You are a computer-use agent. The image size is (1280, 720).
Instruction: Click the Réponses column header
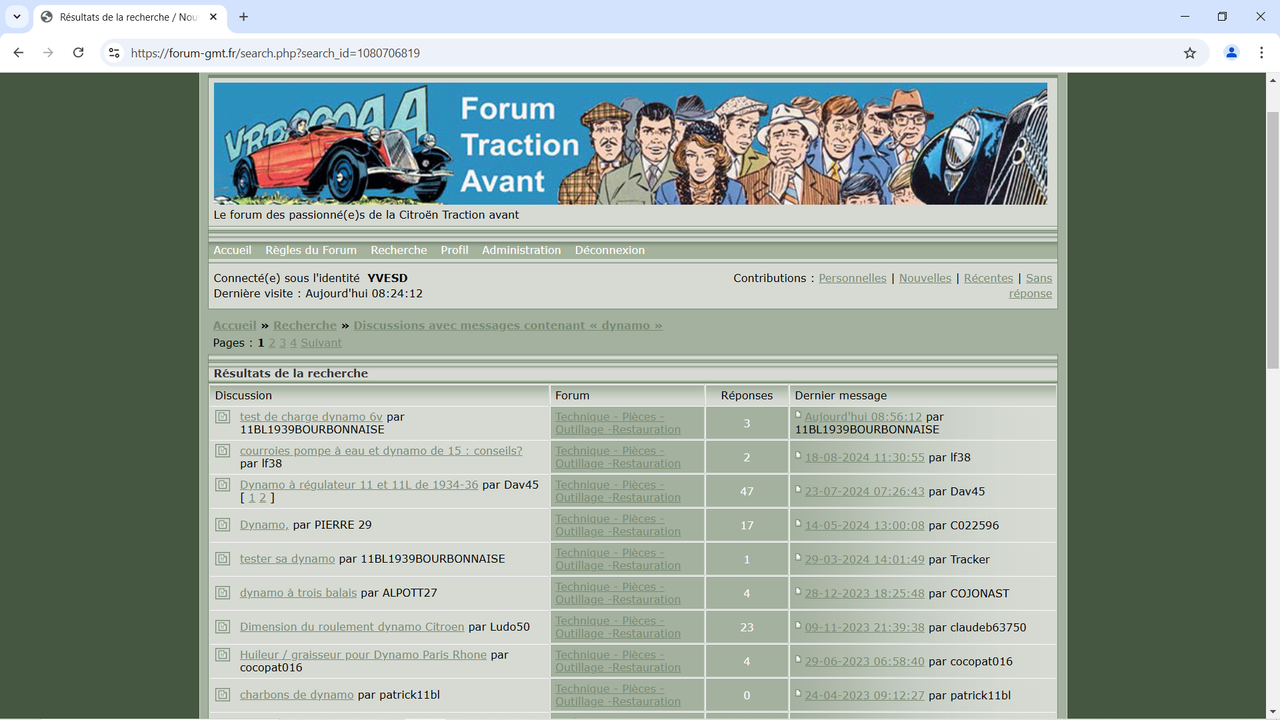[x=747, y=395]
